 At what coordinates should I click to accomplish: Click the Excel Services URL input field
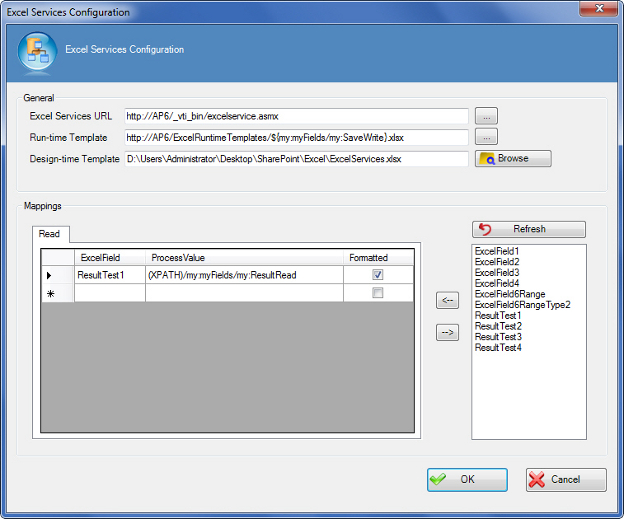(296, 116)
